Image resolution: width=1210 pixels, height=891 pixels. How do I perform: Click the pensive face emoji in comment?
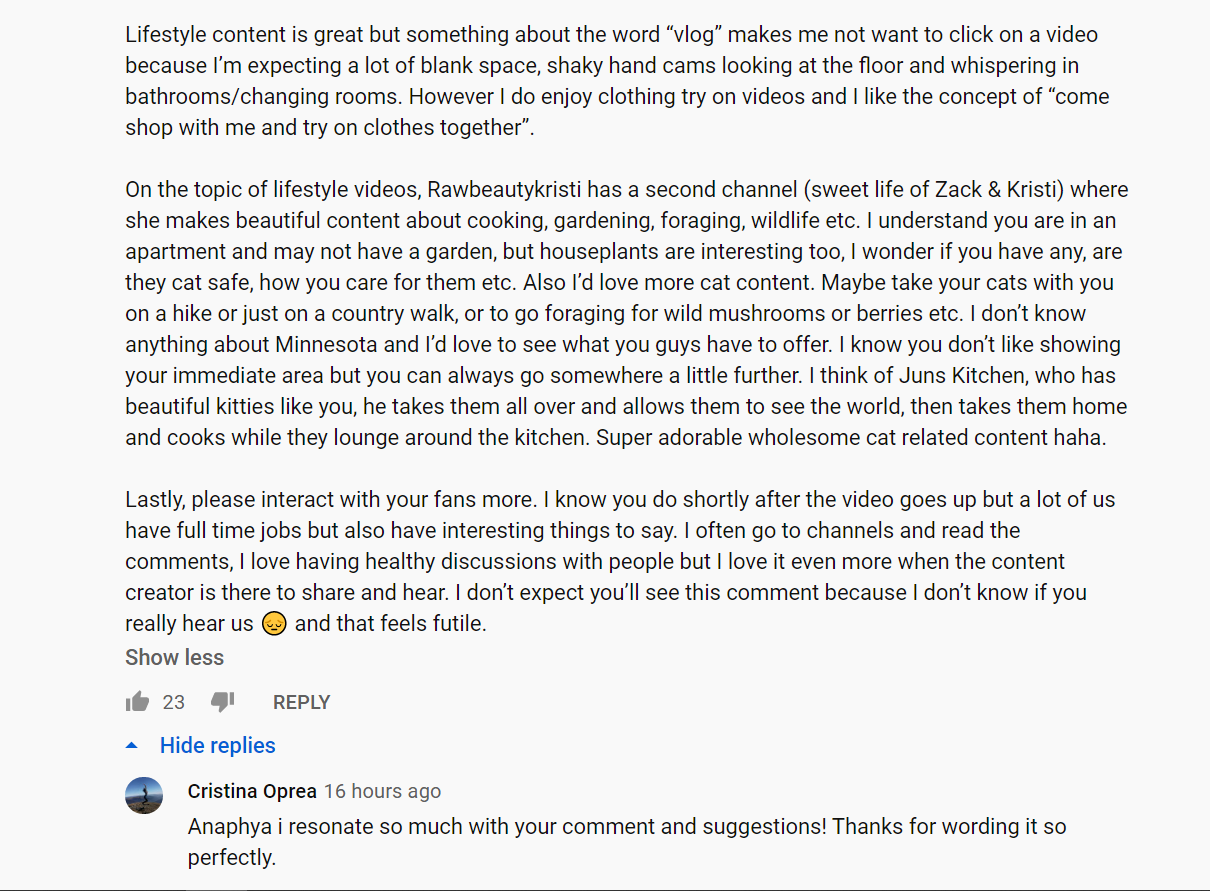point(274,624)
